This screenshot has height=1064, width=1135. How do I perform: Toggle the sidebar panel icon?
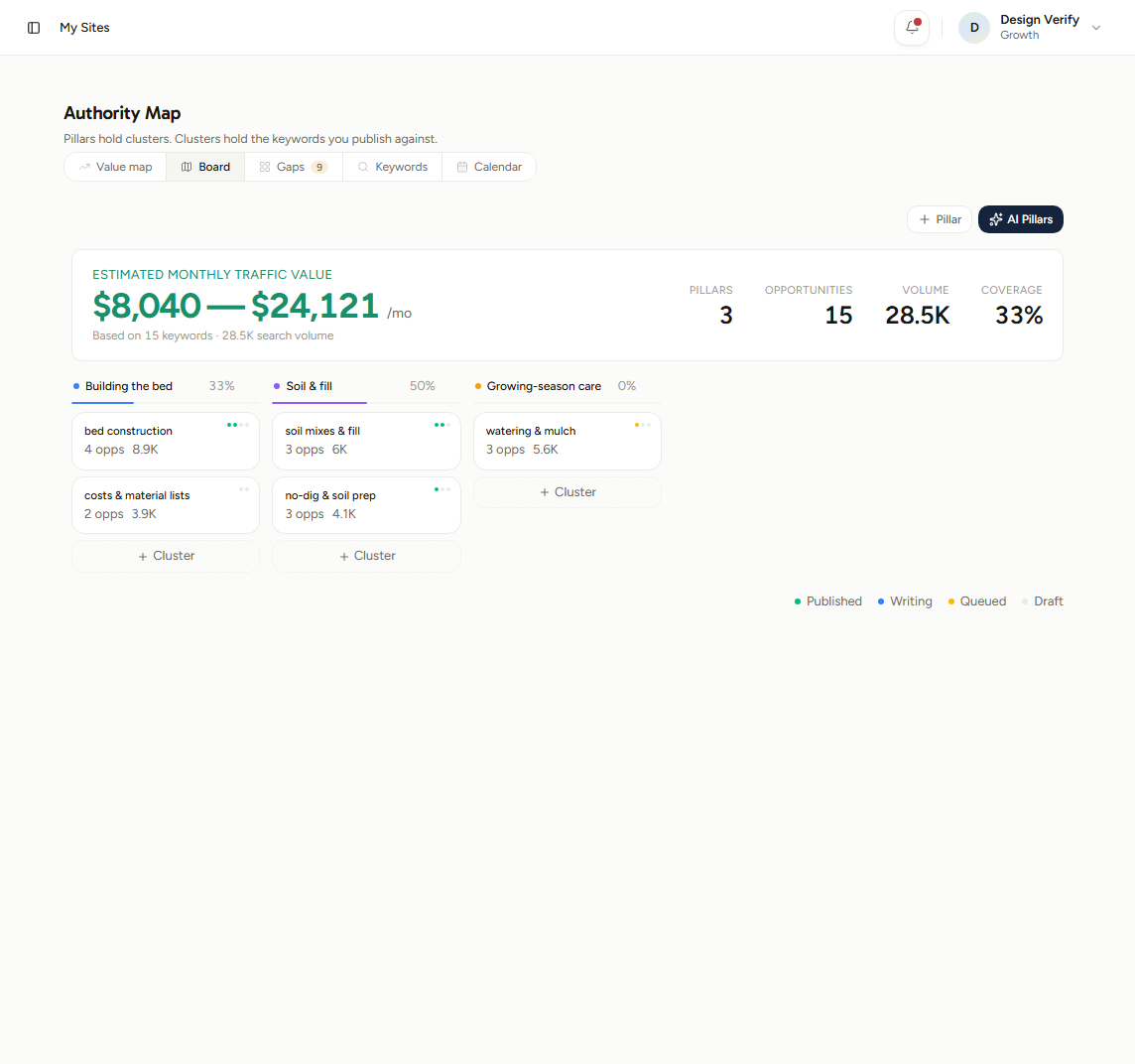(34, 28)
